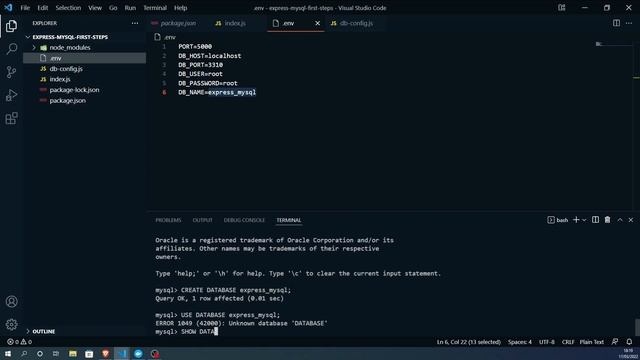Open the Source Control view

[x=11, y=72]
